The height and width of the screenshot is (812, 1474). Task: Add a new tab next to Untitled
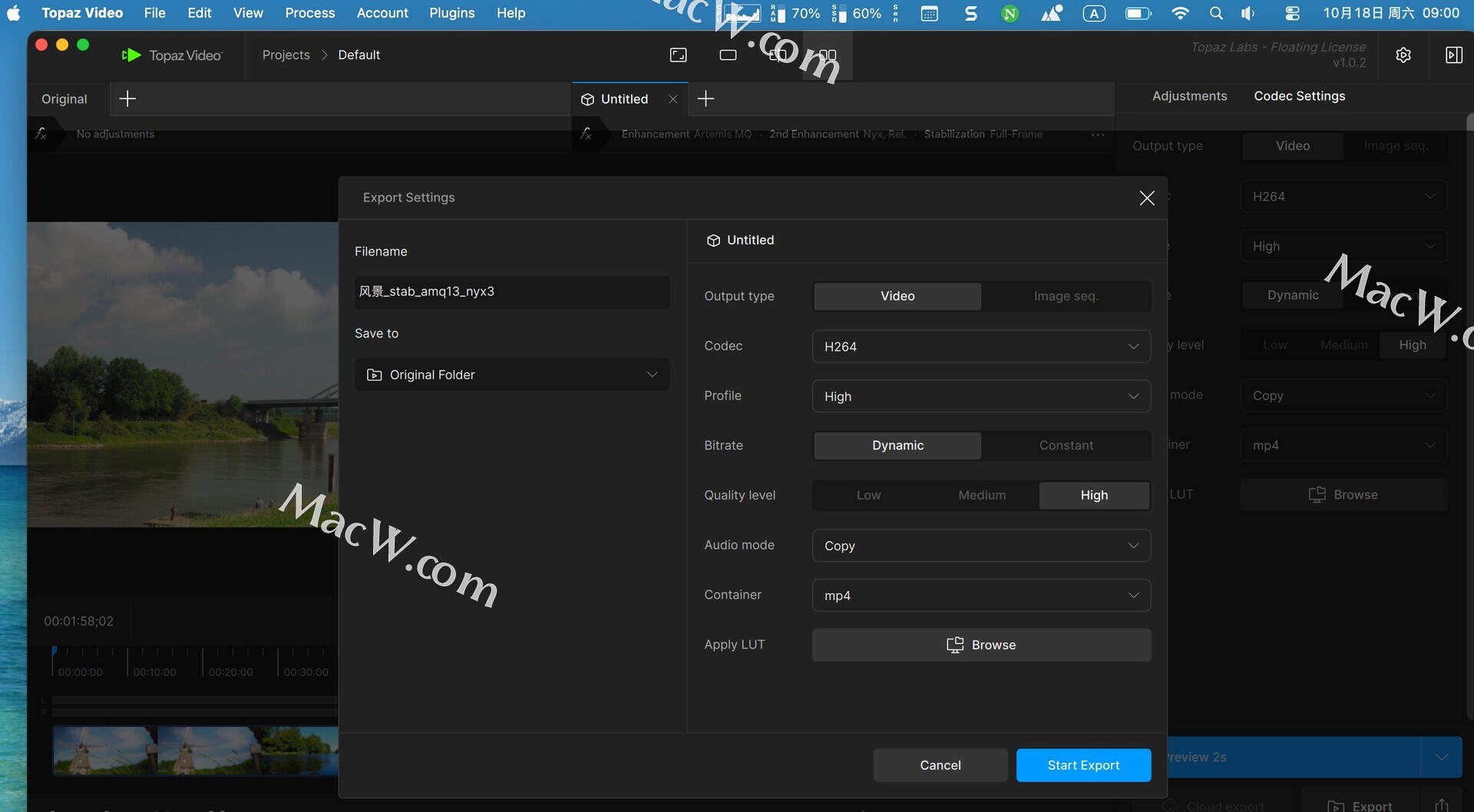(706, 99)
